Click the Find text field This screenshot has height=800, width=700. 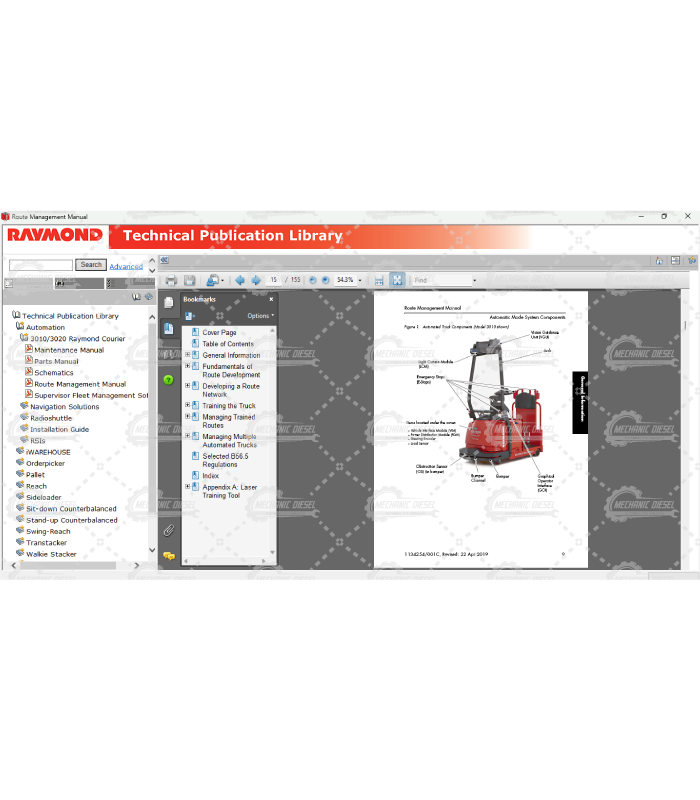440,281
